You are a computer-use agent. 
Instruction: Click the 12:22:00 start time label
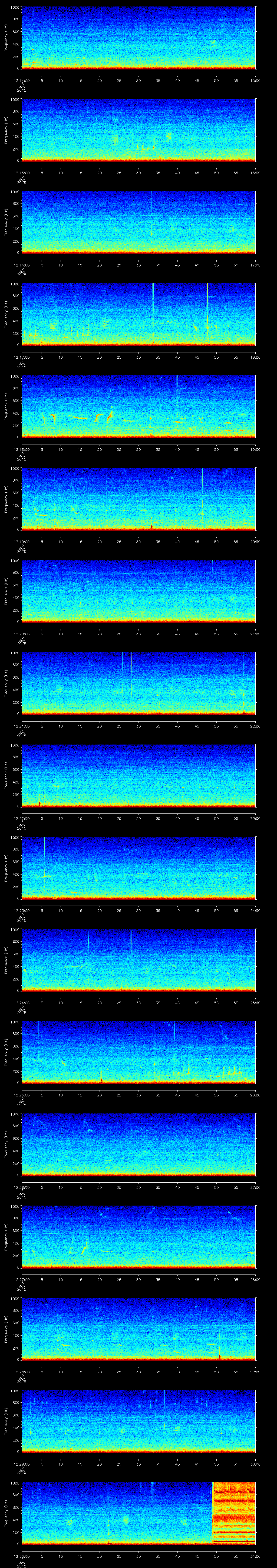21,818
